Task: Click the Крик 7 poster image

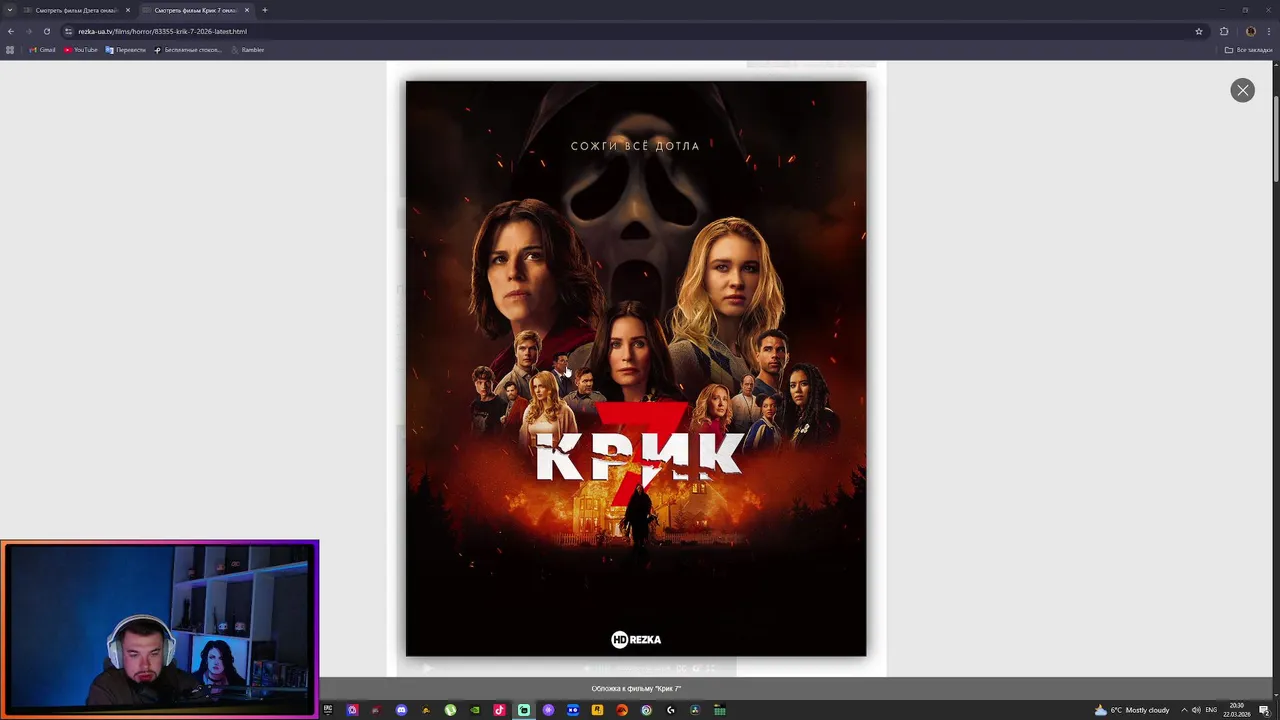Action: pyautogui.click(x=636, y=368)
